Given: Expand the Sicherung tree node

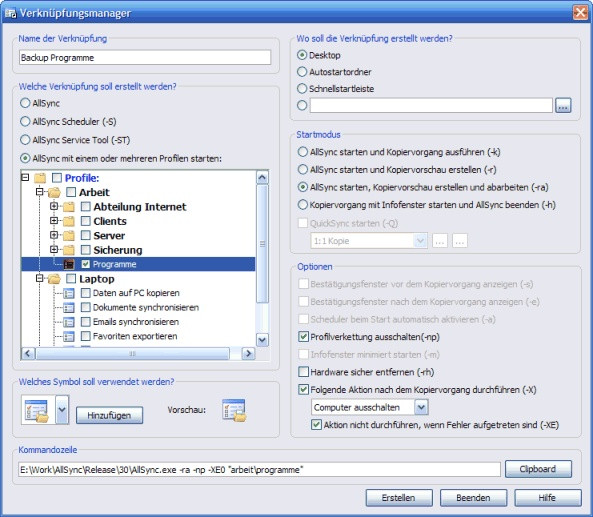Looking at the screenshot, I should tap(54, 249).
